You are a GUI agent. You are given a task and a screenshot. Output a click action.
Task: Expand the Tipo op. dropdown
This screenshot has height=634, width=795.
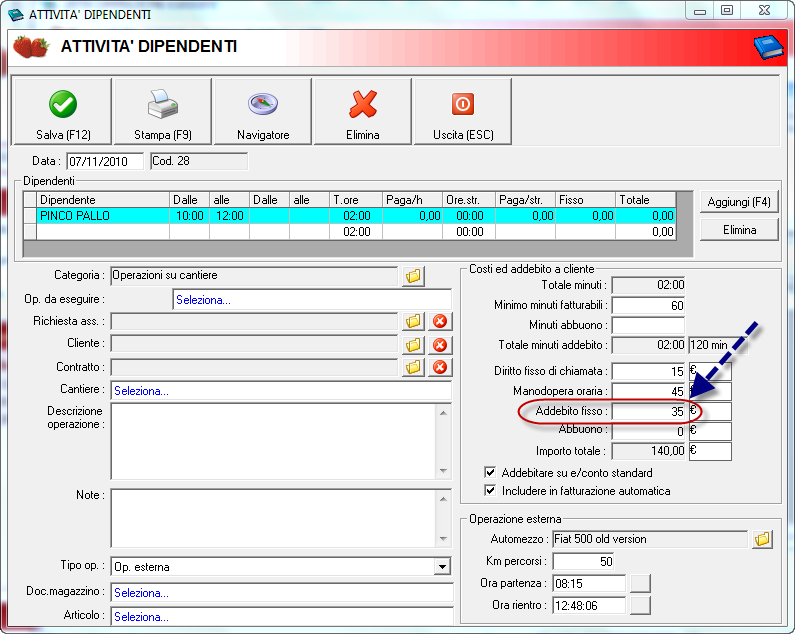coord(442,567)
